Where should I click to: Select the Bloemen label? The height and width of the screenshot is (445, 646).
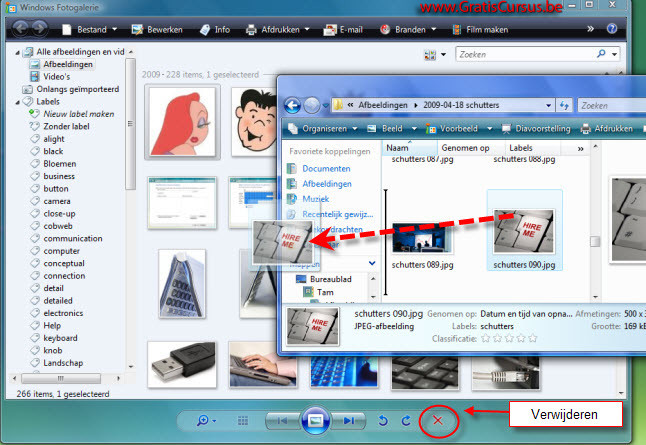60,164
